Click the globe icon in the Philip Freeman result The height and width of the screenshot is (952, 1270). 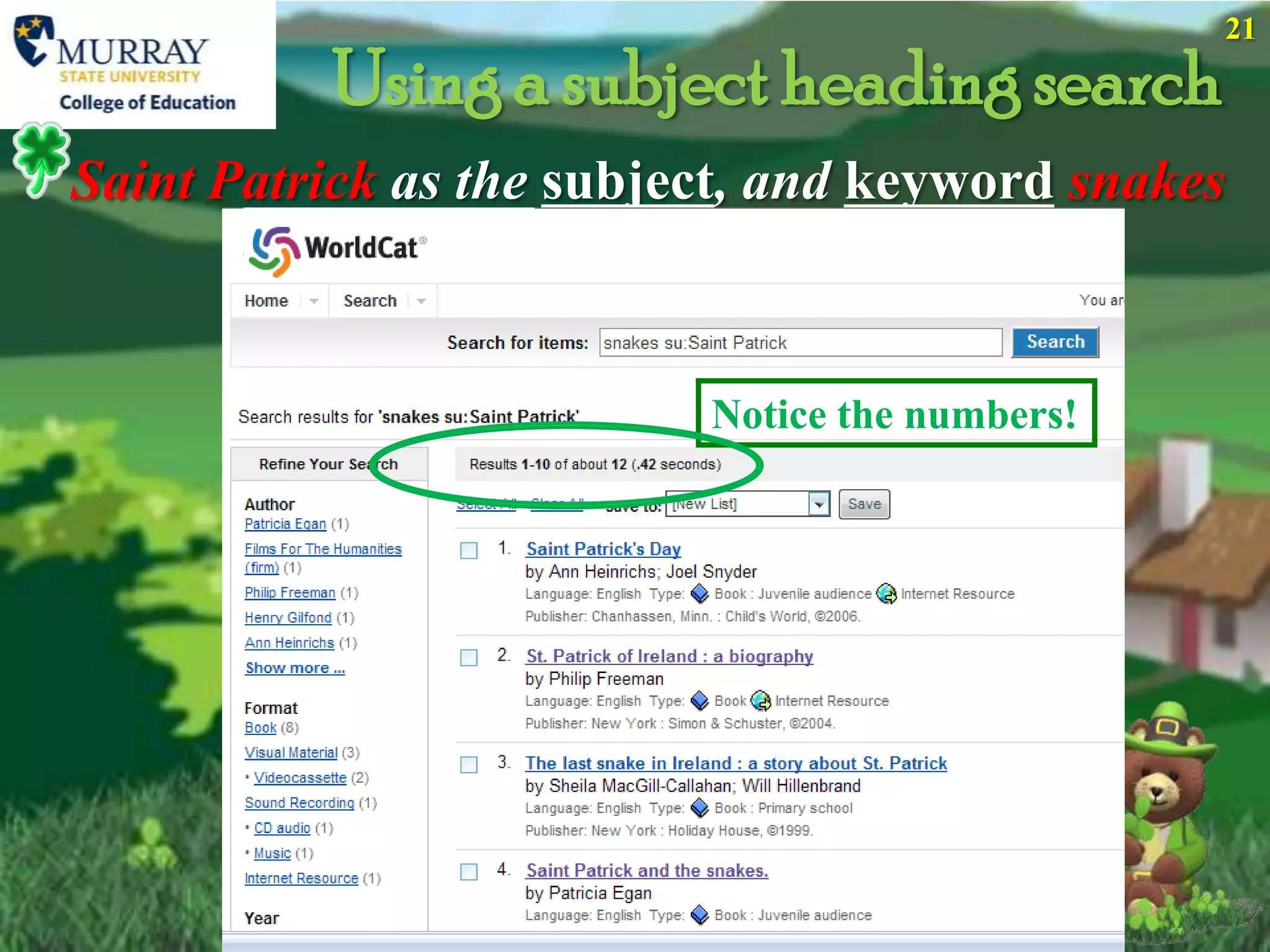(761, 701)
